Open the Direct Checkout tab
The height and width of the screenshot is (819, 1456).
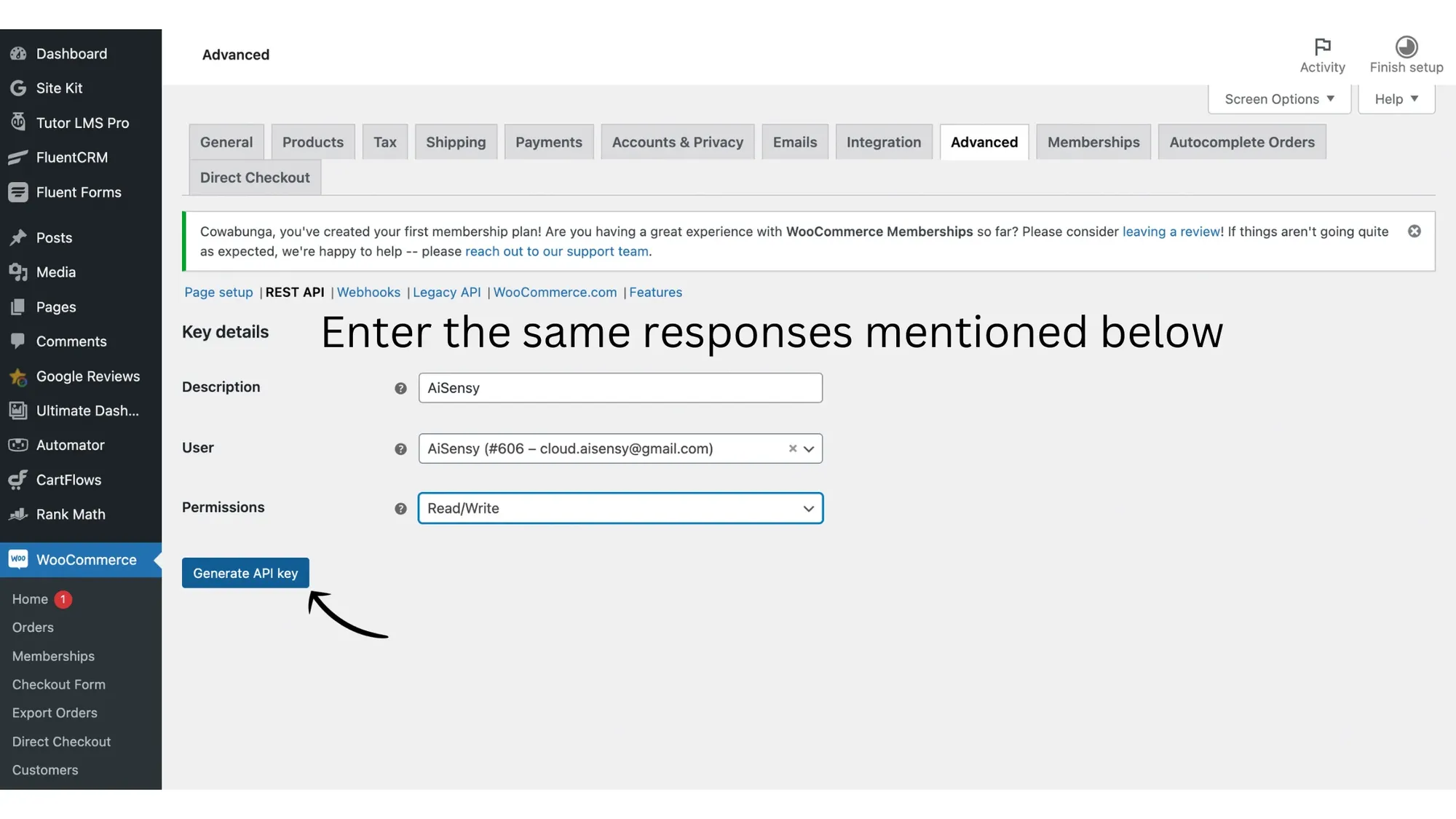[255, 178]
